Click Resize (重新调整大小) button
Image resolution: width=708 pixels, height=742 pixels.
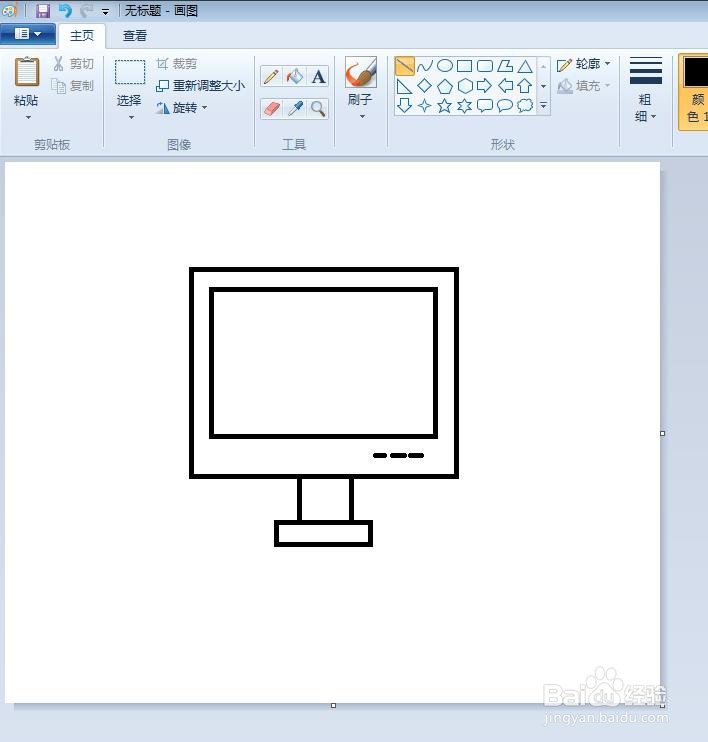pos(201,86)
